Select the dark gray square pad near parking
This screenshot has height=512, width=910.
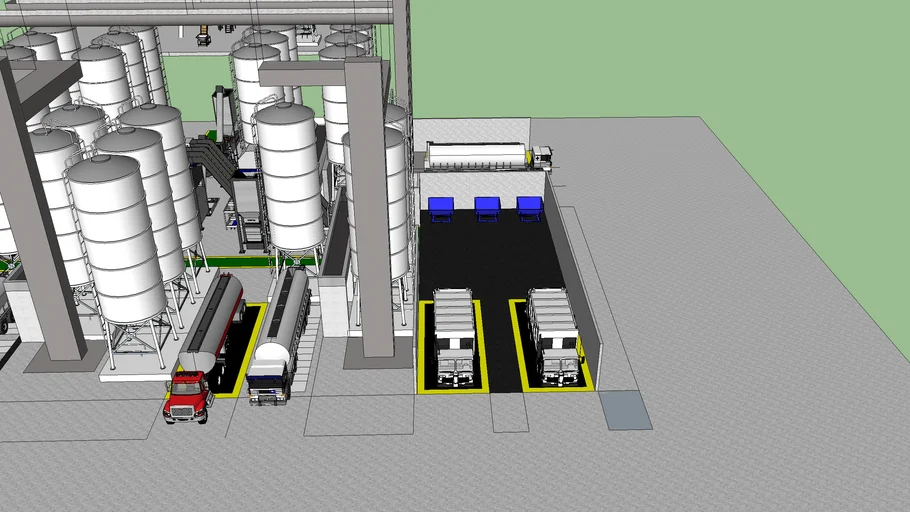(624, 409)
